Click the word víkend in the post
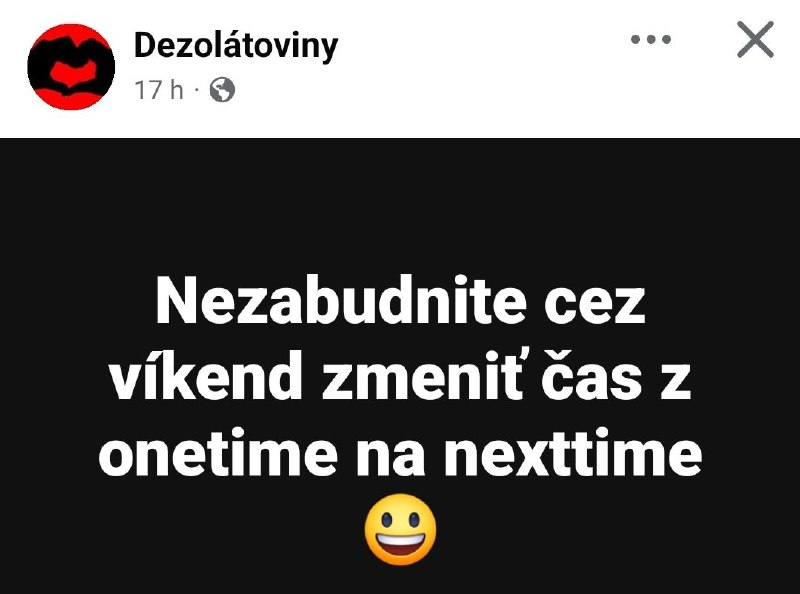The height and width of the screenshot is (594, 800). [x=205, y=377]
